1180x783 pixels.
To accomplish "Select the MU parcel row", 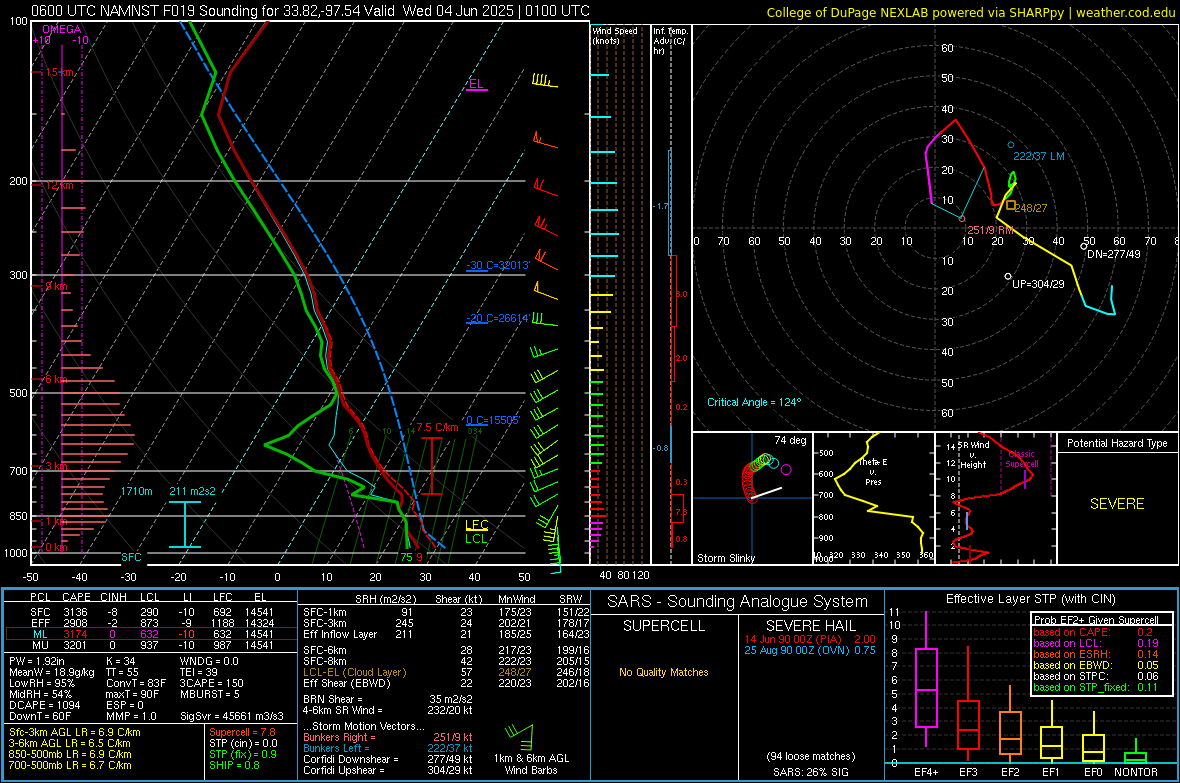I will [151, 645].
